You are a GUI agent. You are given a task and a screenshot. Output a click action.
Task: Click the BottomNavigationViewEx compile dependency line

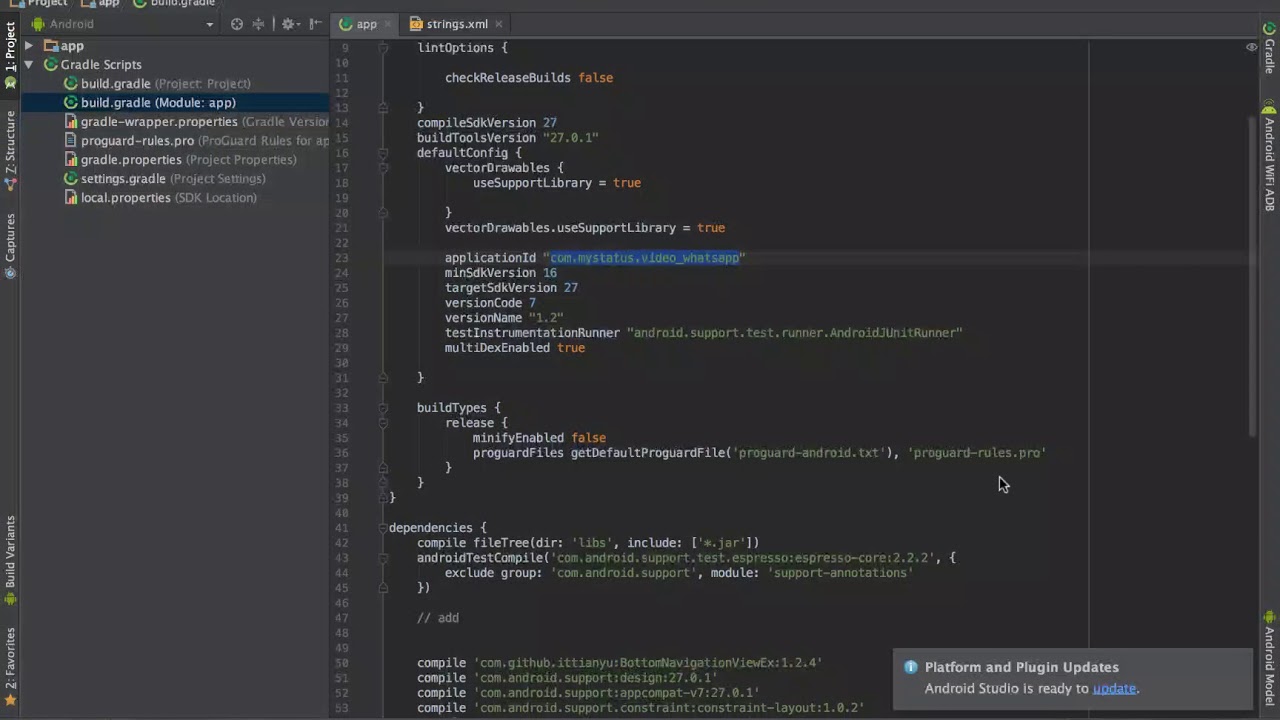click(620, 663)
